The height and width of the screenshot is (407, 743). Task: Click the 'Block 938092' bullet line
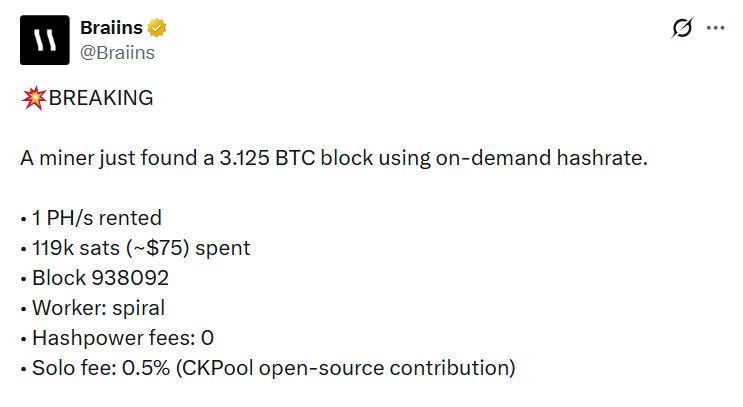coord(95,278)
